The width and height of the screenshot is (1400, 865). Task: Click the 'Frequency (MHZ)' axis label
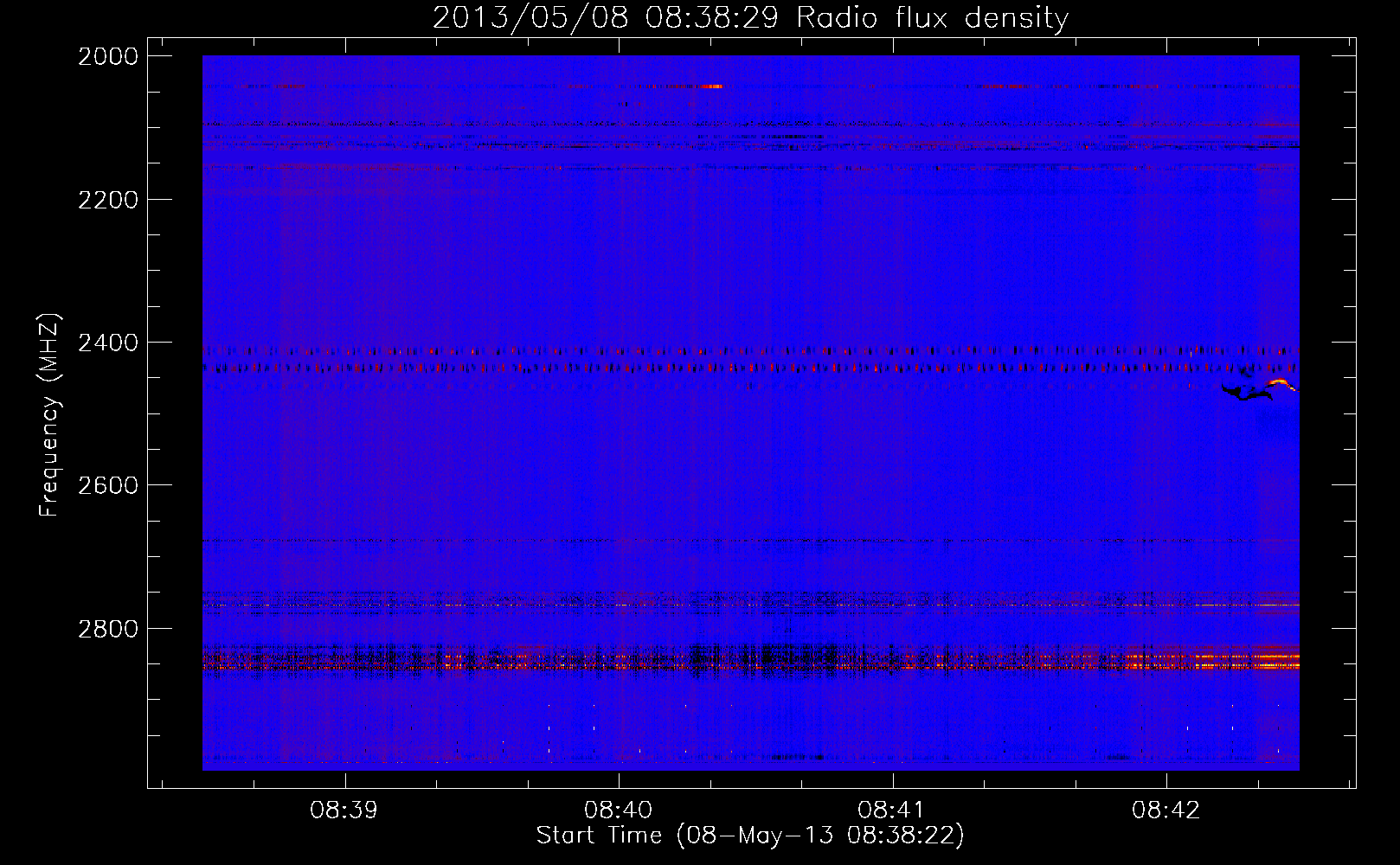[x=49, y=415]
